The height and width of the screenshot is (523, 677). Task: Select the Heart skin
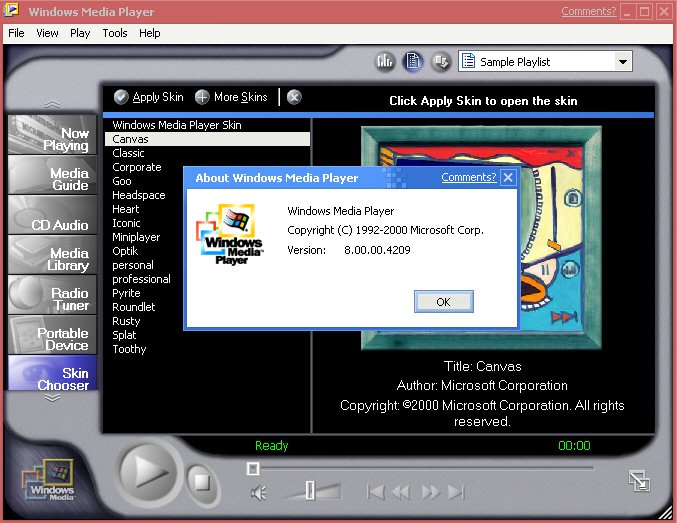126,209
